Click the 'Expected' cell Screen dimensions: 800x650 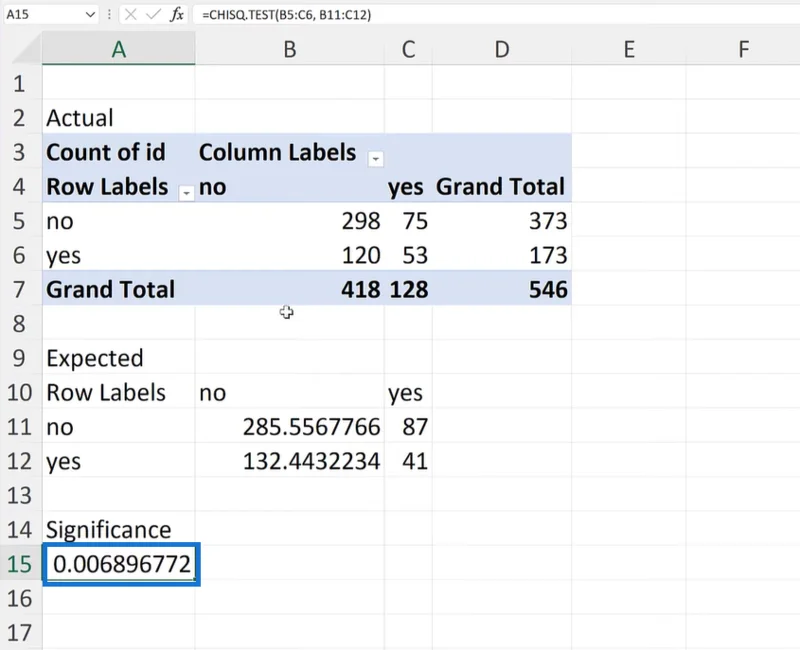[x=118, y=358]
